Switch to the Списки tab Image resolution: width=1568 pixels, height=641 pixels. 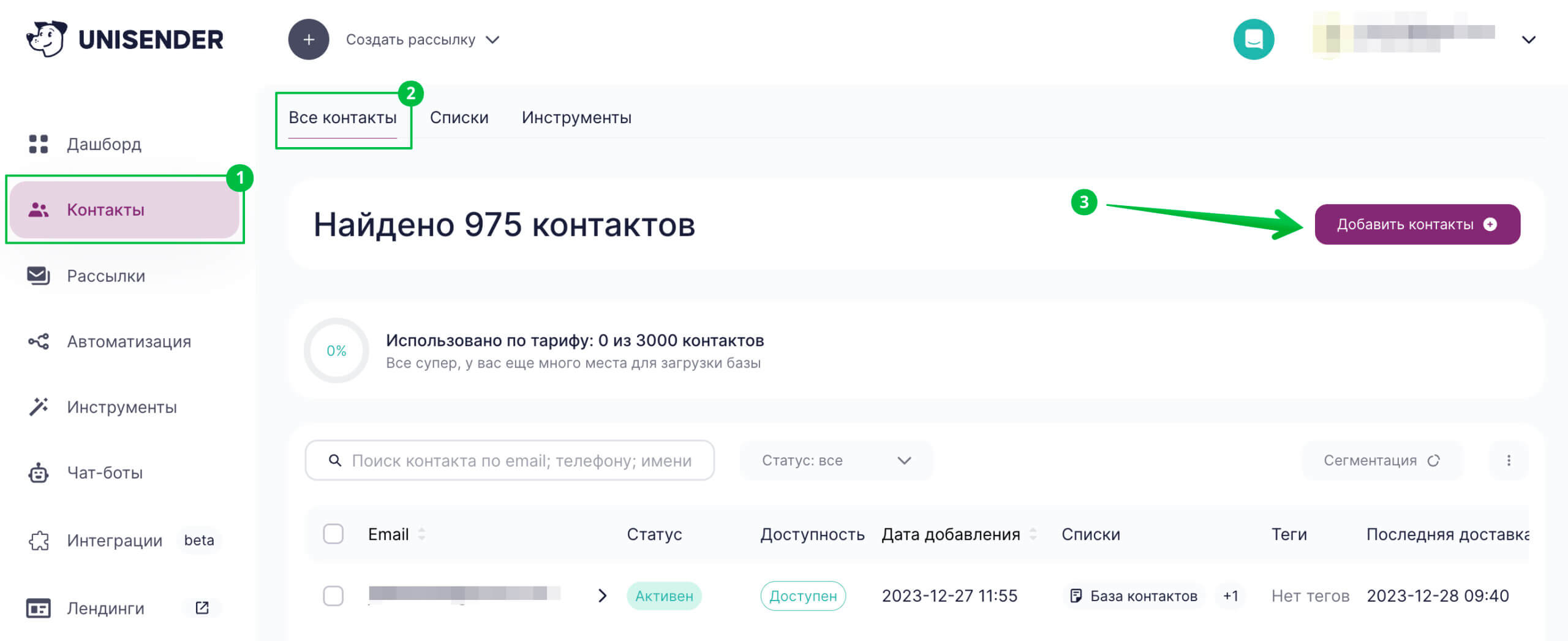click(460, 117)
